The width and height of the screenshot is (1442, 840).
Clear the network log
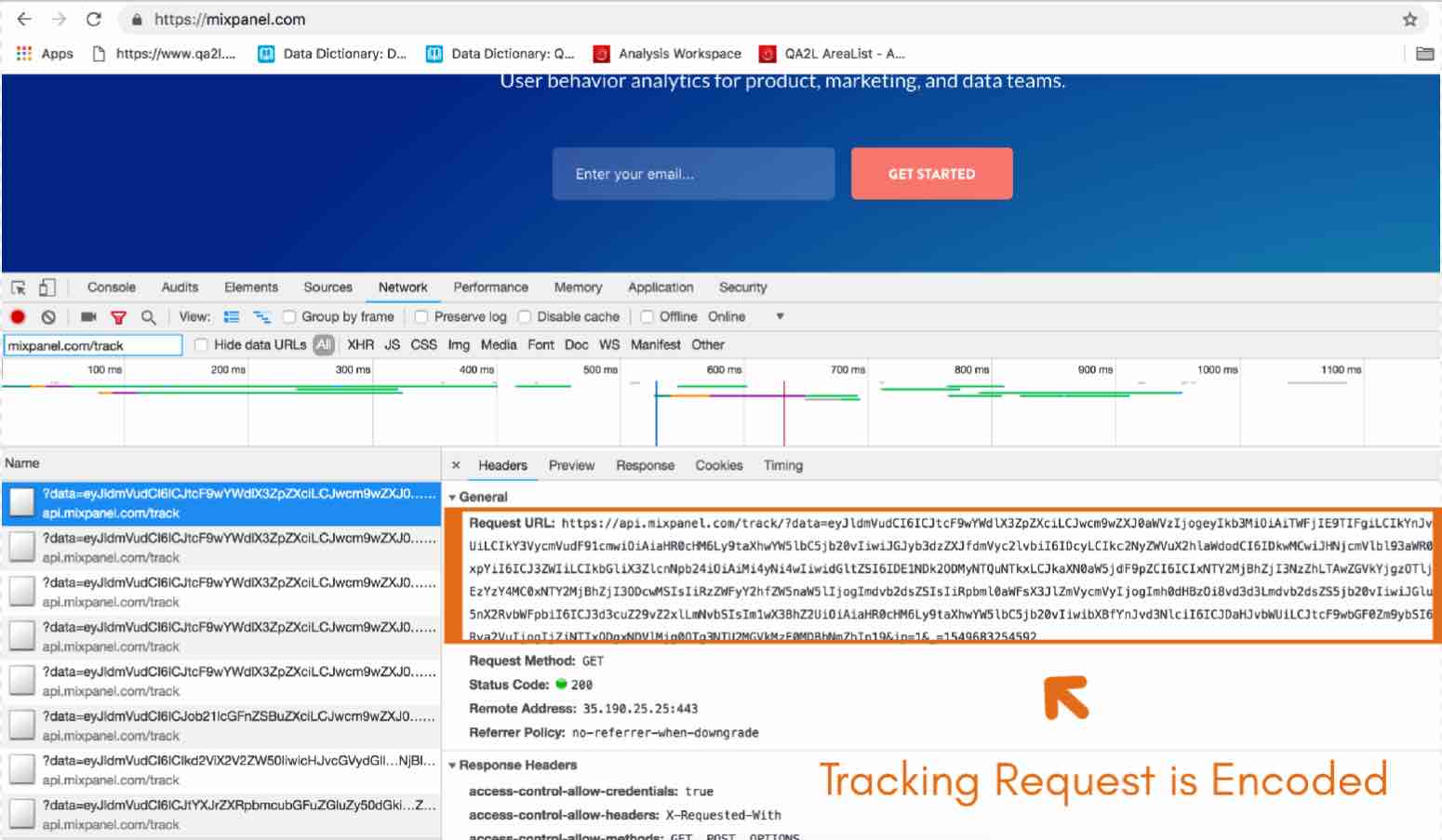coord(48,317)
